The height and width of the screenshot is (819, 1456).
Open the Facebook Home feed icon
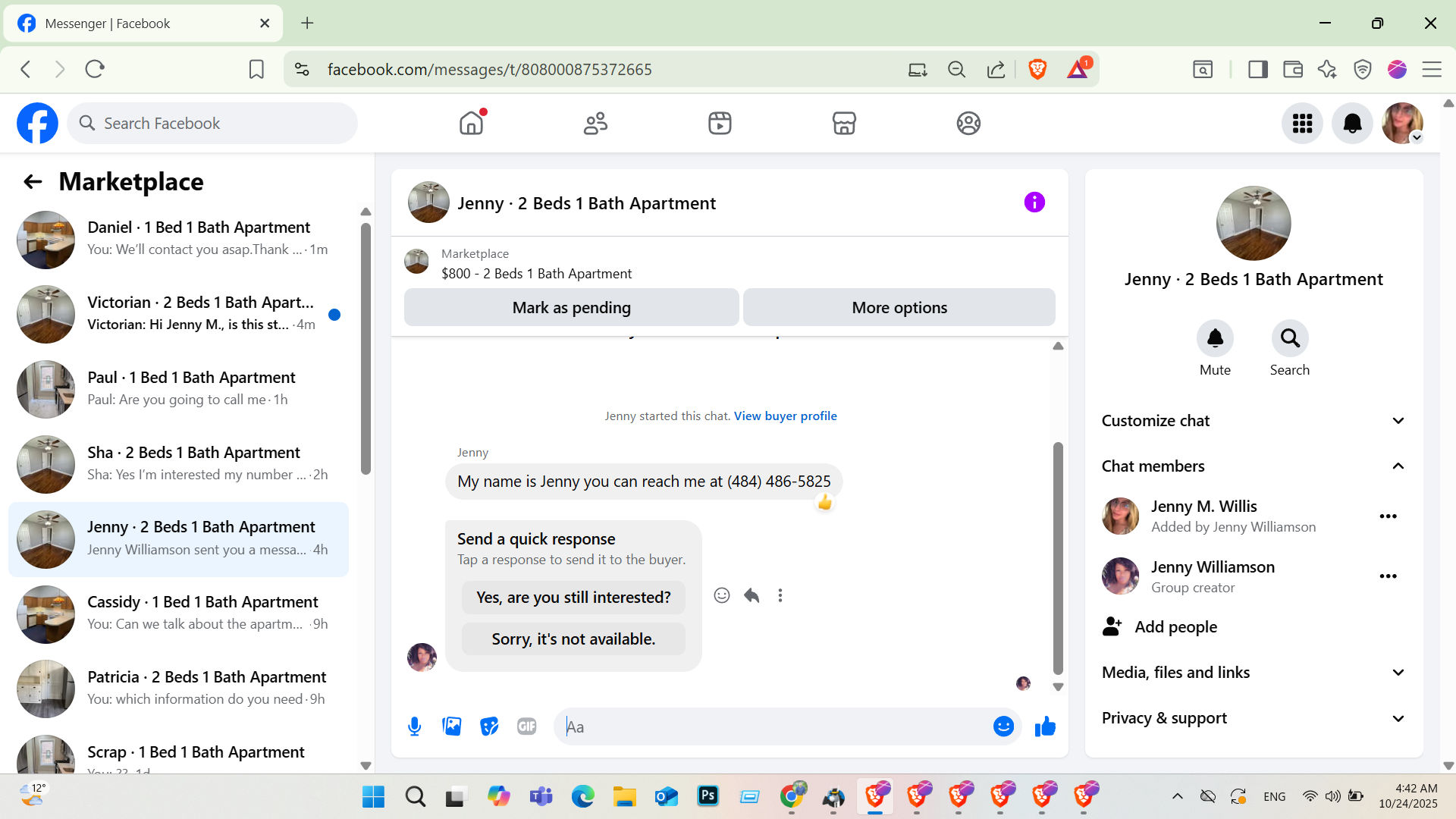tap(471, 123)
